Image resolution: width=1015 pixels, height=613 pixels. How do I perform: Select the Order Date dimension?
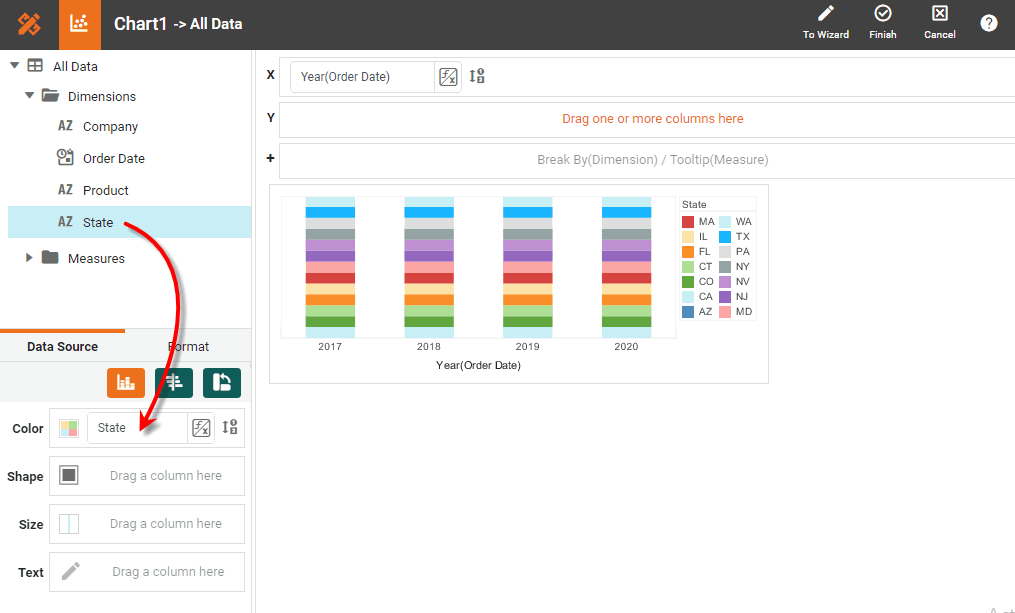[113, 158]
